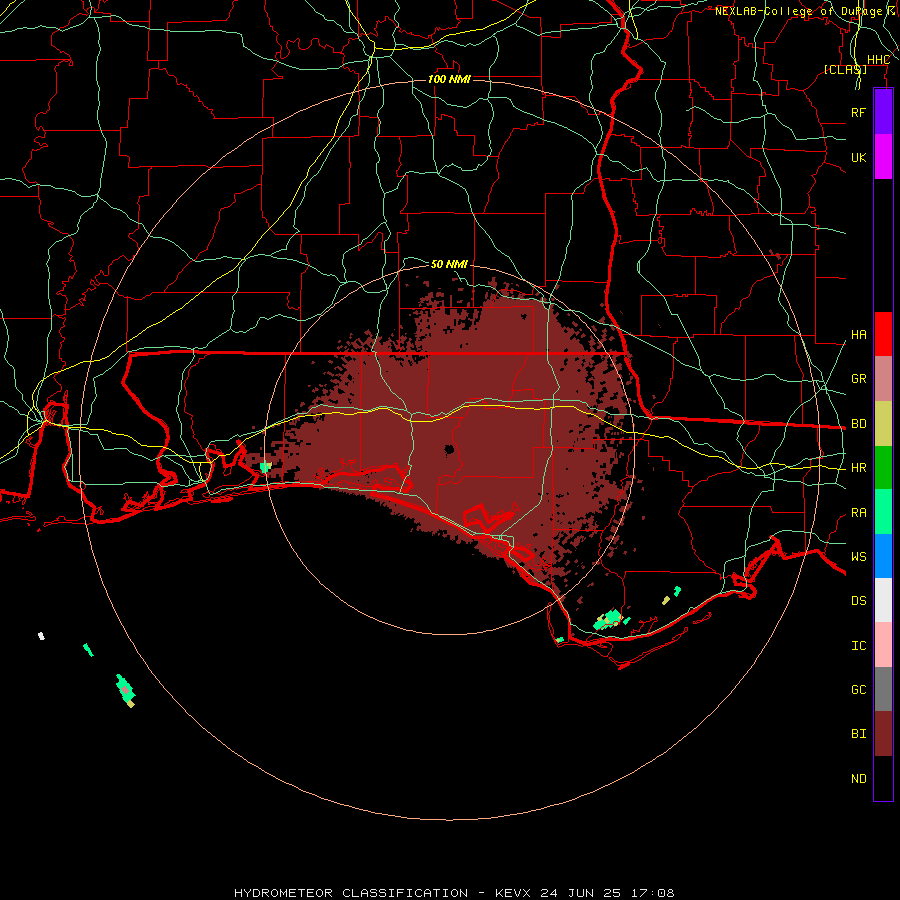Image resolution: width=900 pixels, height=900 pixels.
Task: Click the "[CLAS]" units label
Action: 845,69
